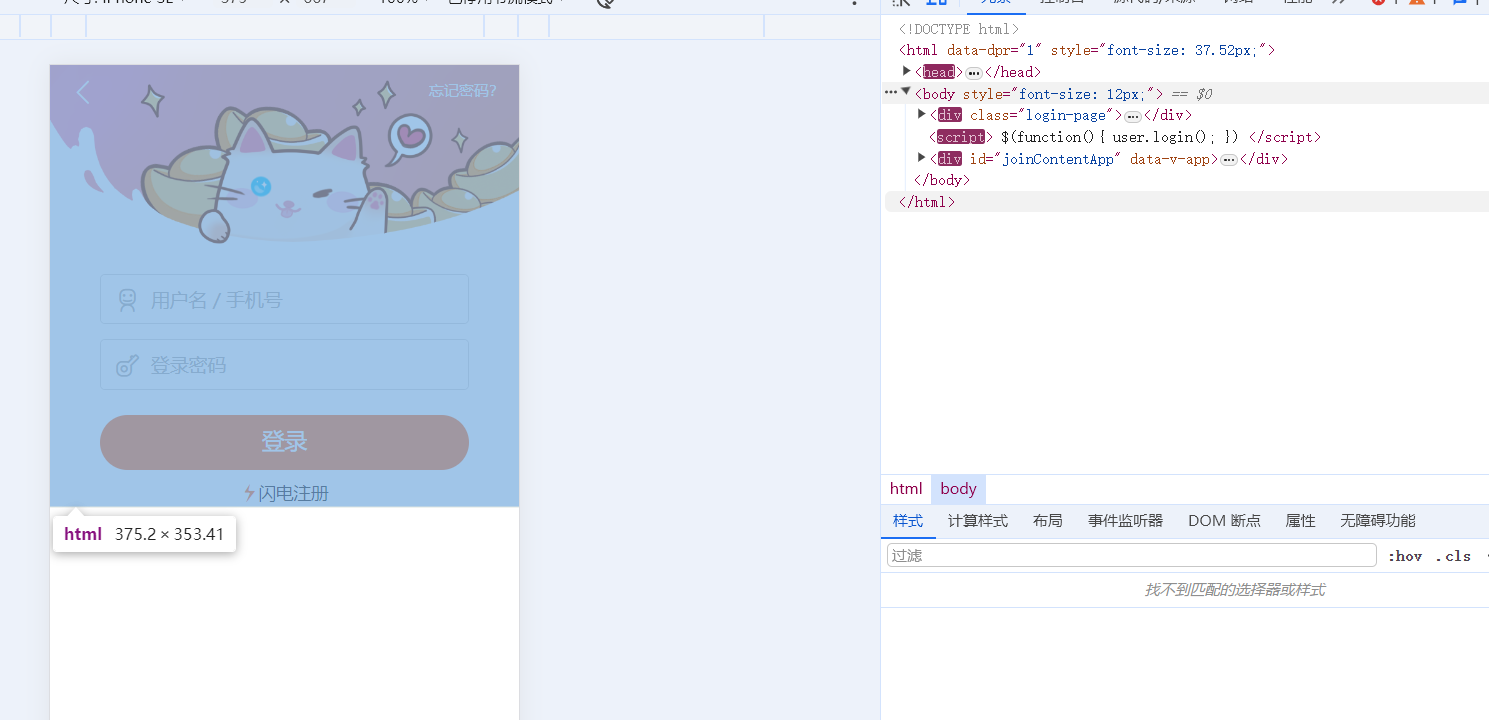This screenshot has height=720, width=1489.
Task: Toggle the :hov element state panel
Action: [x=1404, y=556]
